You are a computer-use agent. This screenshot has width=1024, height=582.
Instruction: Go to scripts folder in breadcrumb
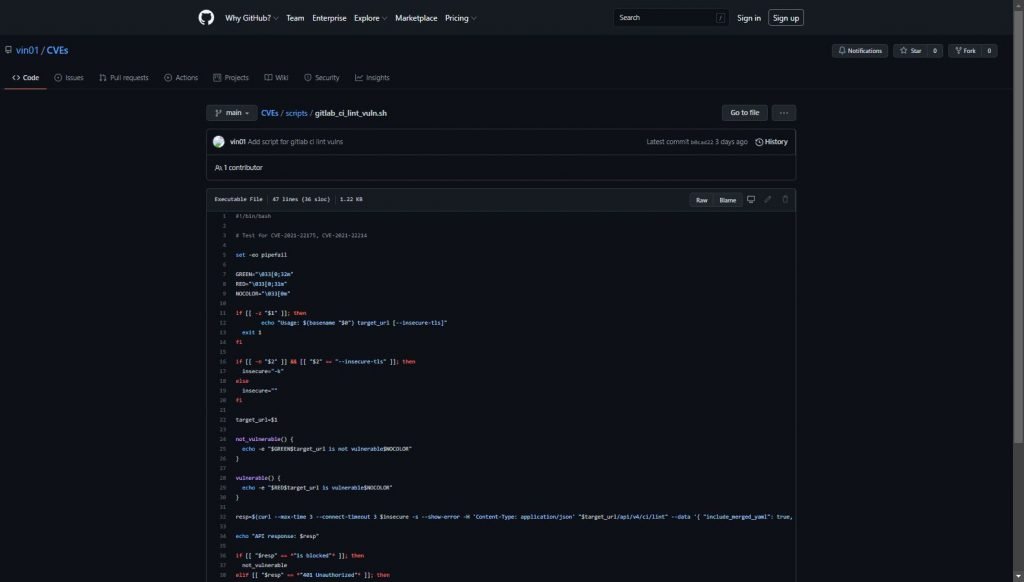click(x=296, y=113)
